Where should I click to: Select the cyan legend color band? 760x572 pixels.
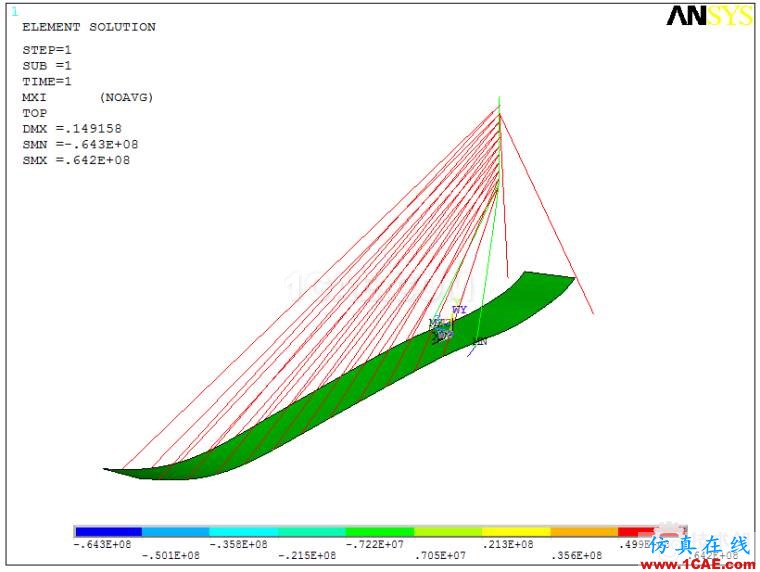[244, 532]
